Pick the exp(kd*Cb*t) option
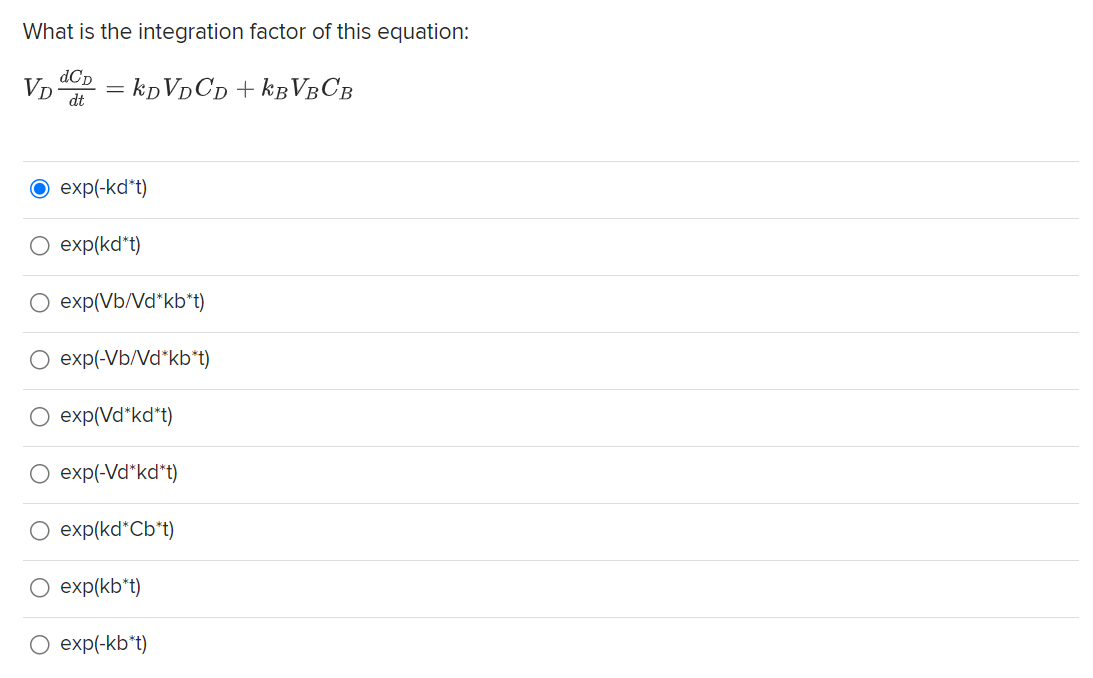 [40, 530]
